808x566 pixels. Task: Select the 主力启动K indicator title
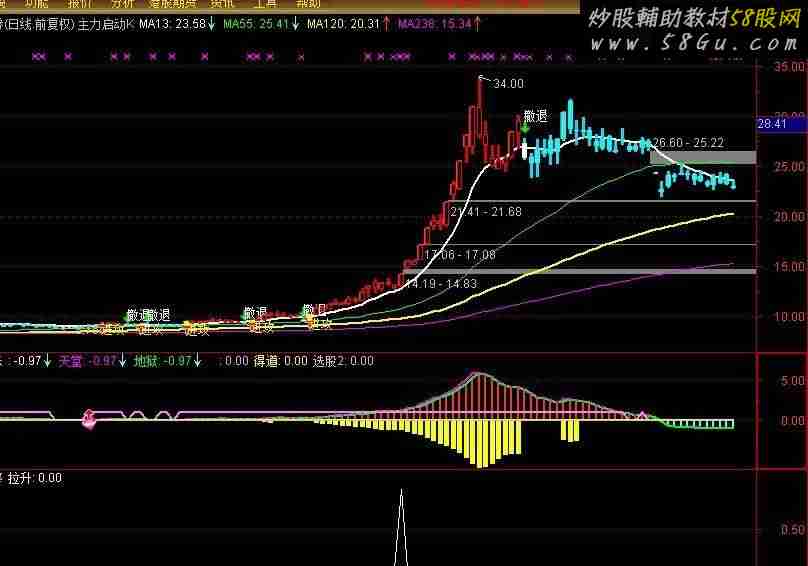coord(106,24)
